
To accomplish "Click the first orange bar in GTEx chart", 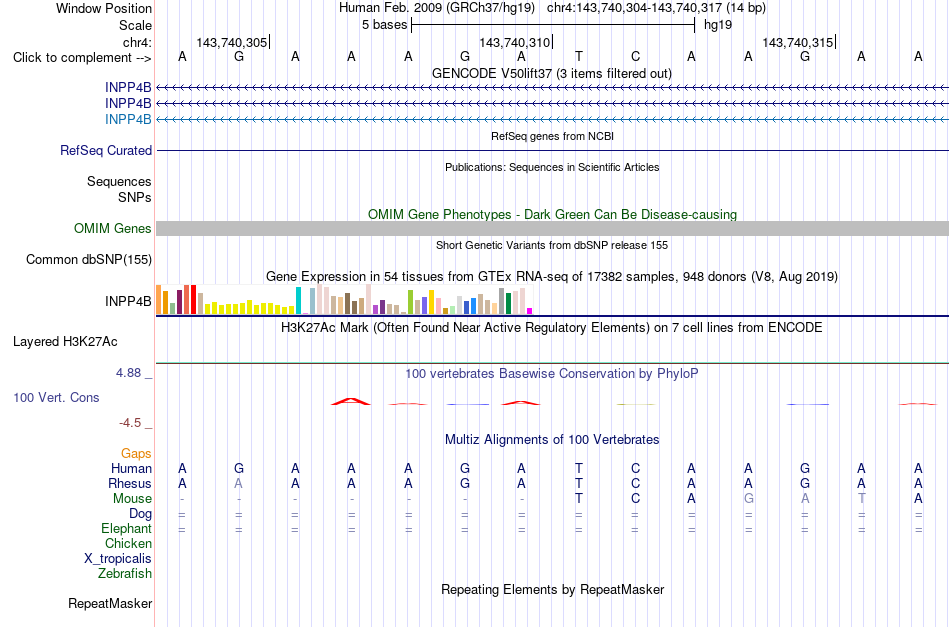I will pyautogui.click(x=159, y=299).
